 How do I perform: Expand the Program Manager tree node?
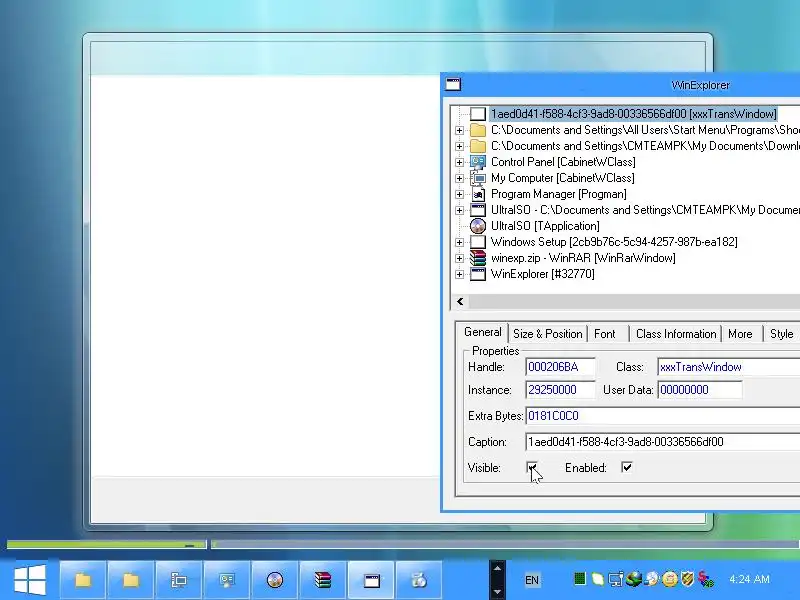click(459, 194)
